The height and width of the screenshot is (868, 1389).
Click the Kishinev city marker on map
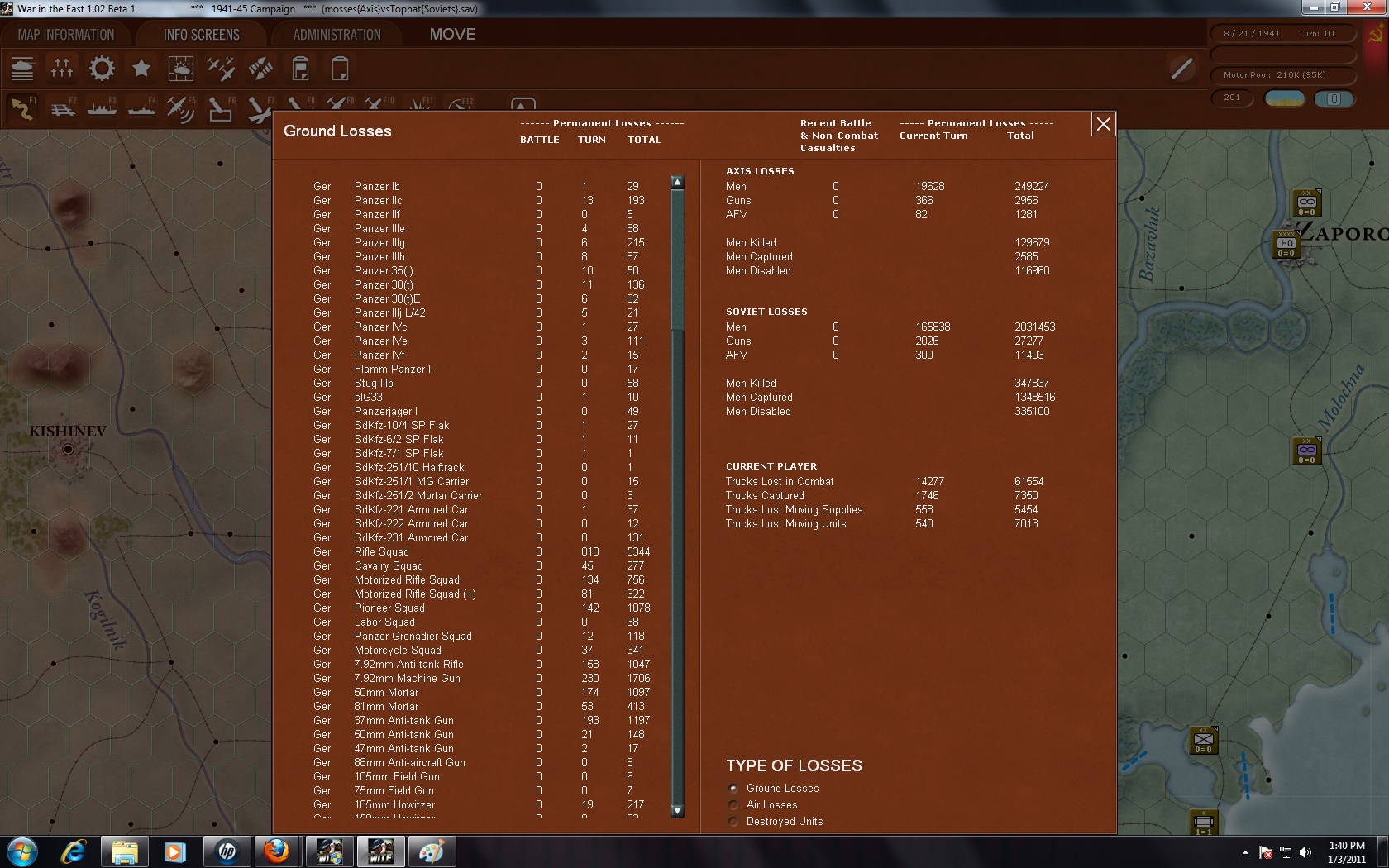(68, 450)
